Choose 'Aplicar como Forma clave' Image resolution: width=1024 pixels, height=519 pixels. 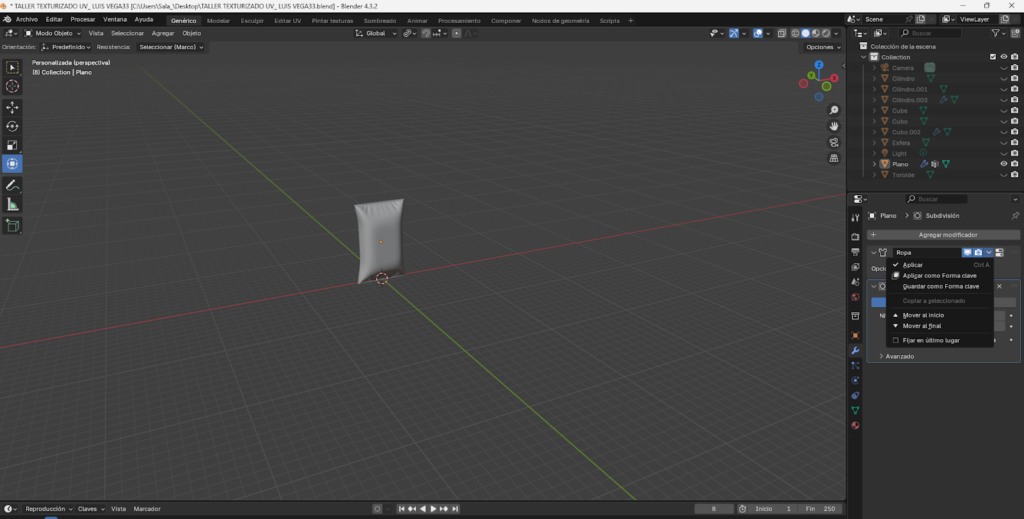[941, 275]
